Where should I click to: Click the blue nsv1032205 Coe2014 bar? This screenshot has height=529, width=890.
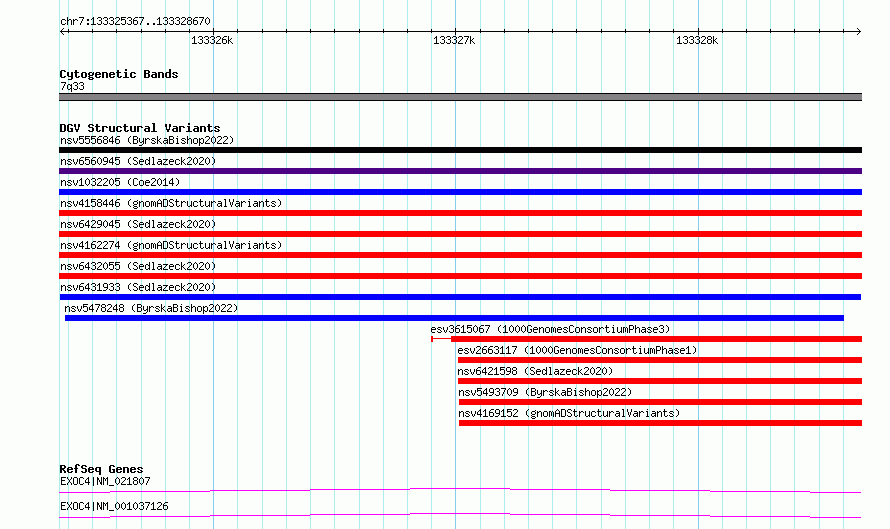point(460,192)
